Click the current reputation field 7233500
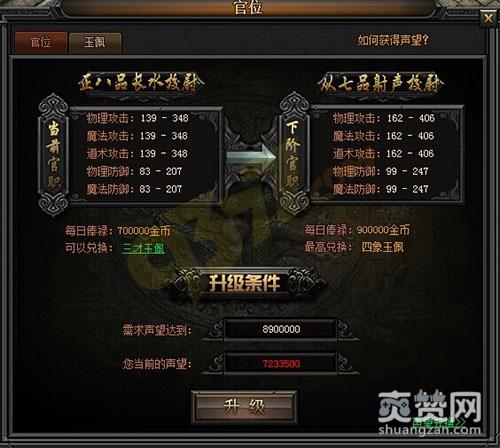The width and height of the screenshot is (500, 448). (x=281, y=363)
